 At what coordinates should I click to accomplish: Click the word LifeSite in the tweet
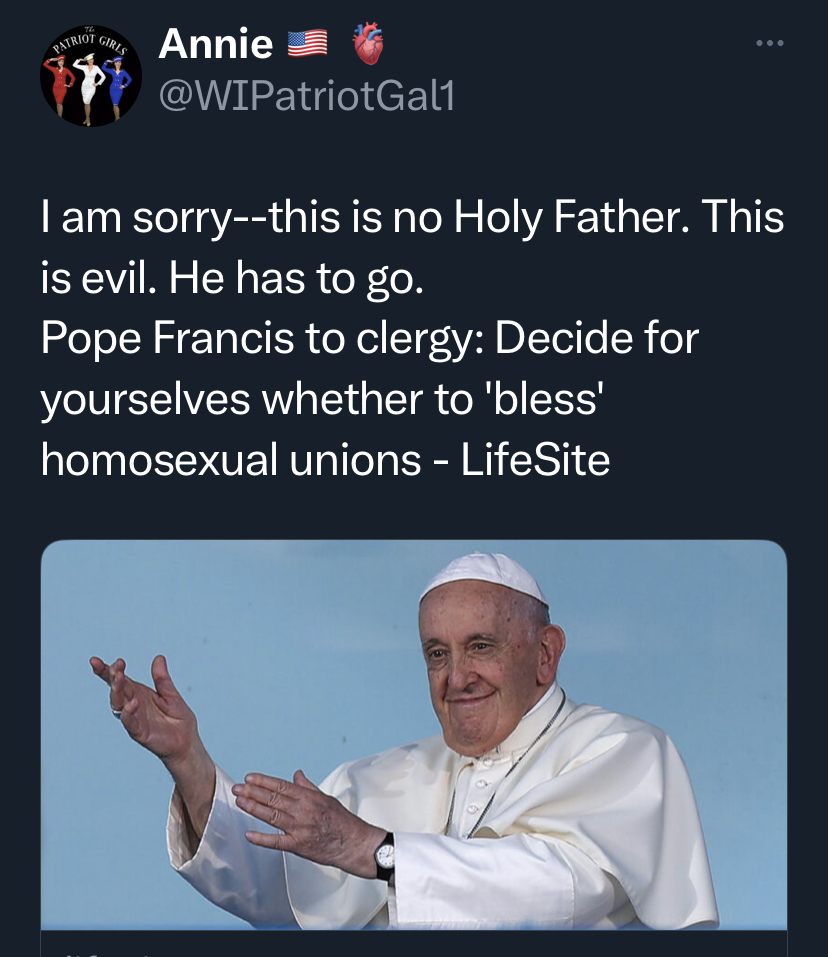(534, 459)
